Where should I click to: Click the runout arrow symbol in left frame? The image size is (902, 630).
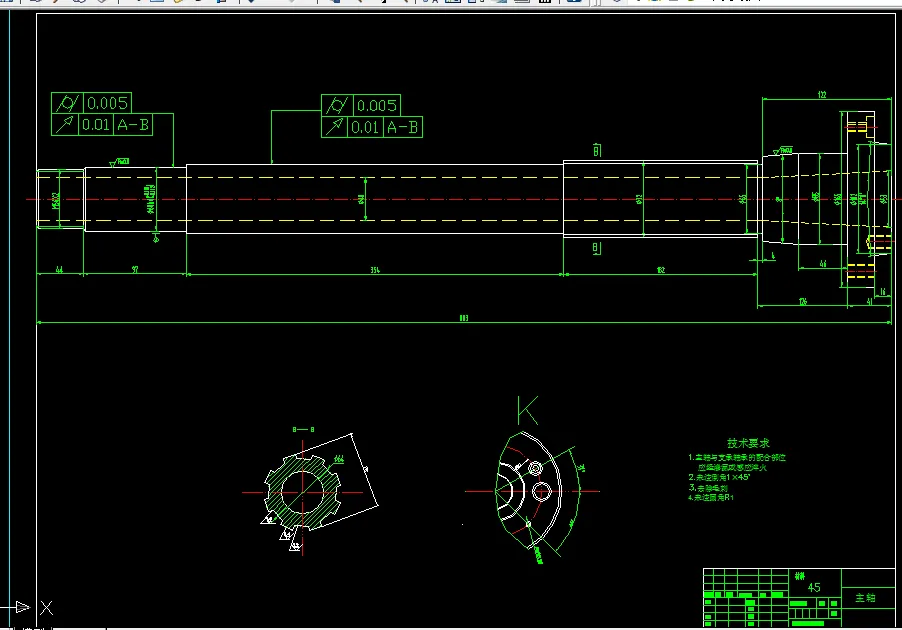[65, 125]
